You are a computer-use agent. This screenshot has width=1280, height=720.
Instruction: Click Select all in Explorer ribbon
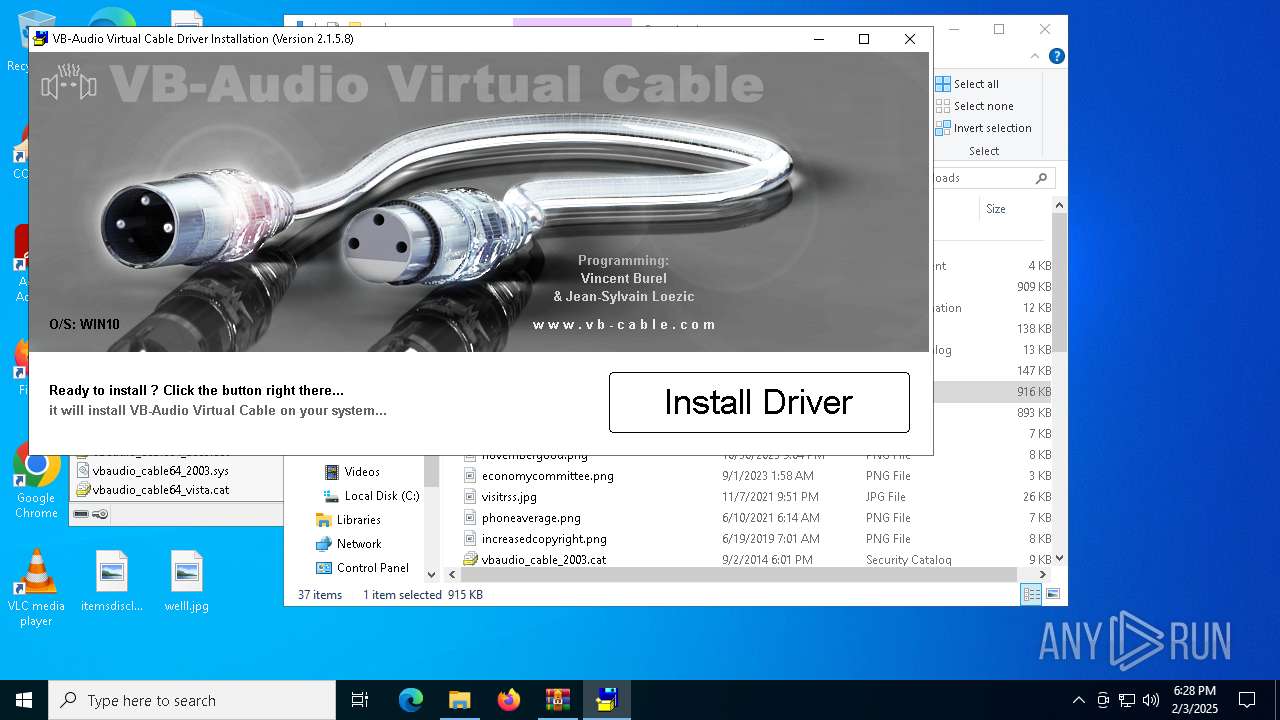coord(967,84)
